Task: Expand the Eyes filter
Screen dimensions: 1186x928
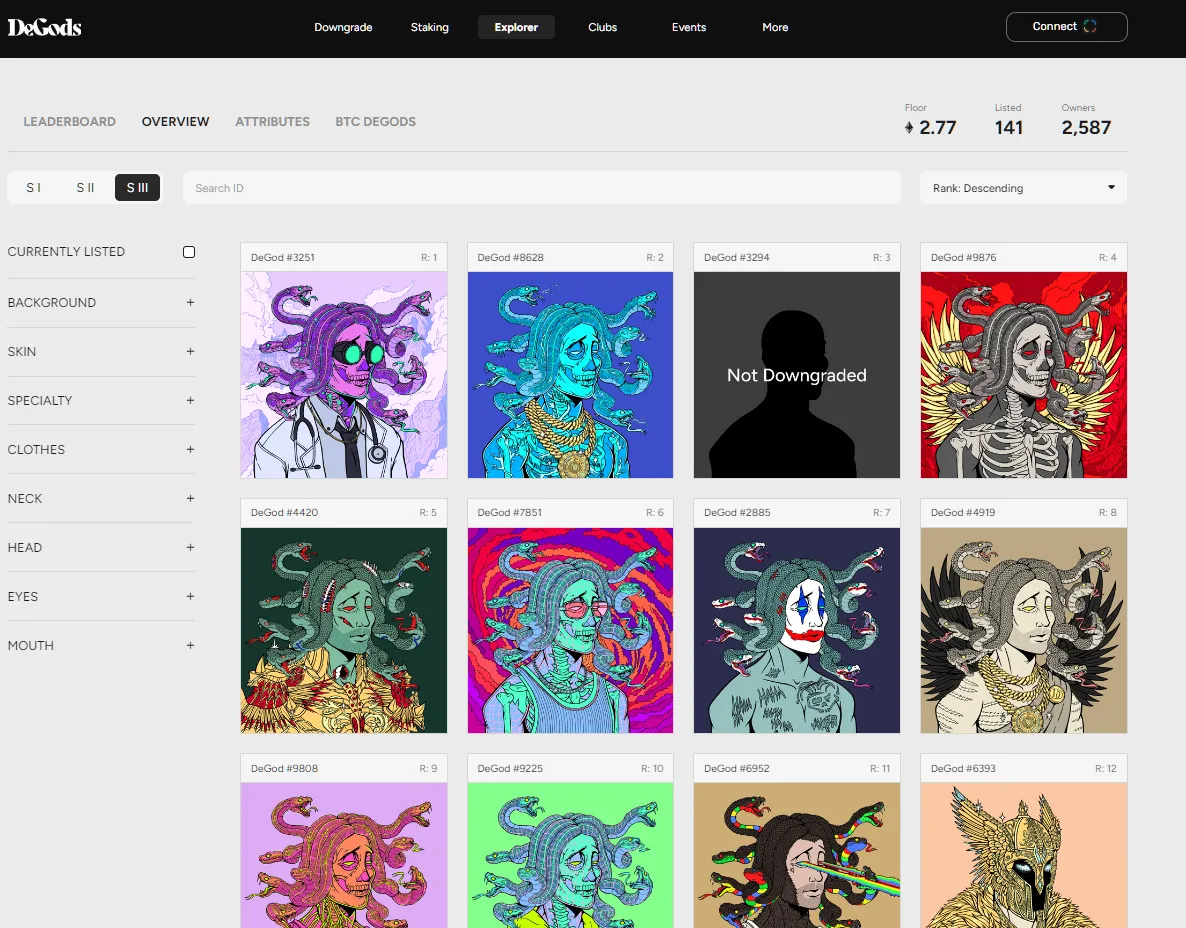Action: [101, 597]
